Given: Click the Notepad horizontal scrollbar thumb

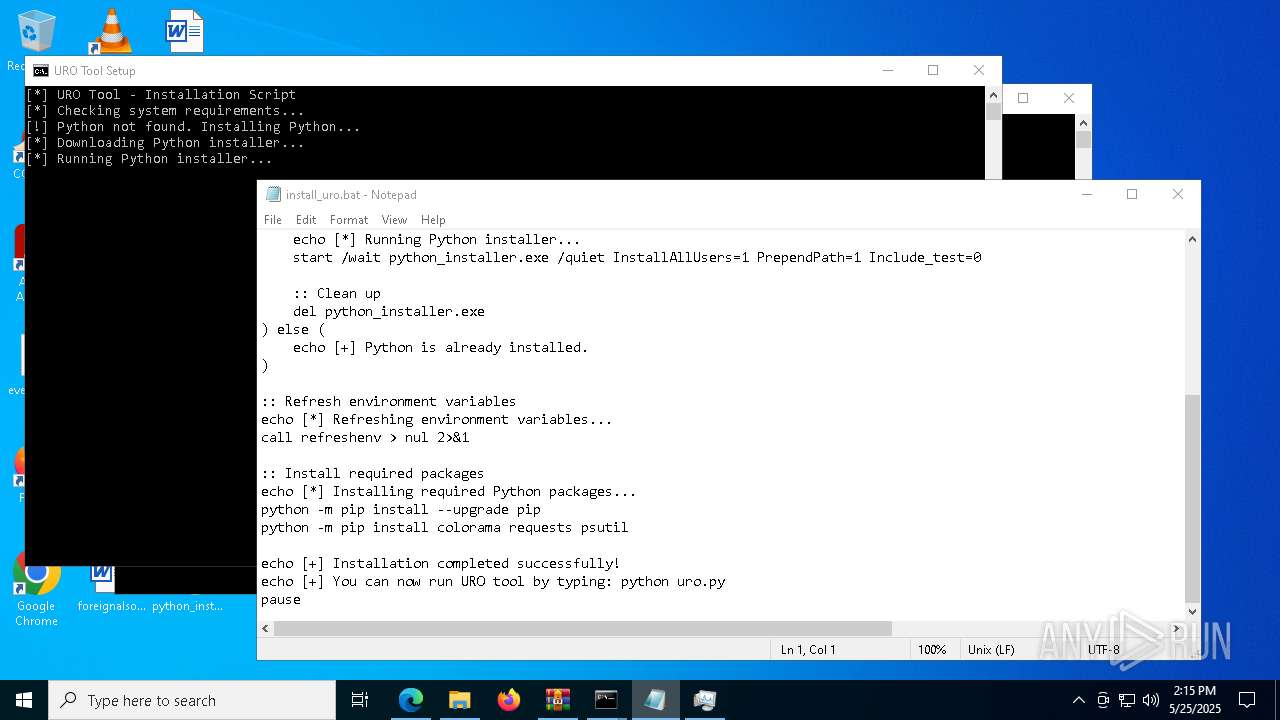Looking at the screenshot, I should [x=583, y=628].
